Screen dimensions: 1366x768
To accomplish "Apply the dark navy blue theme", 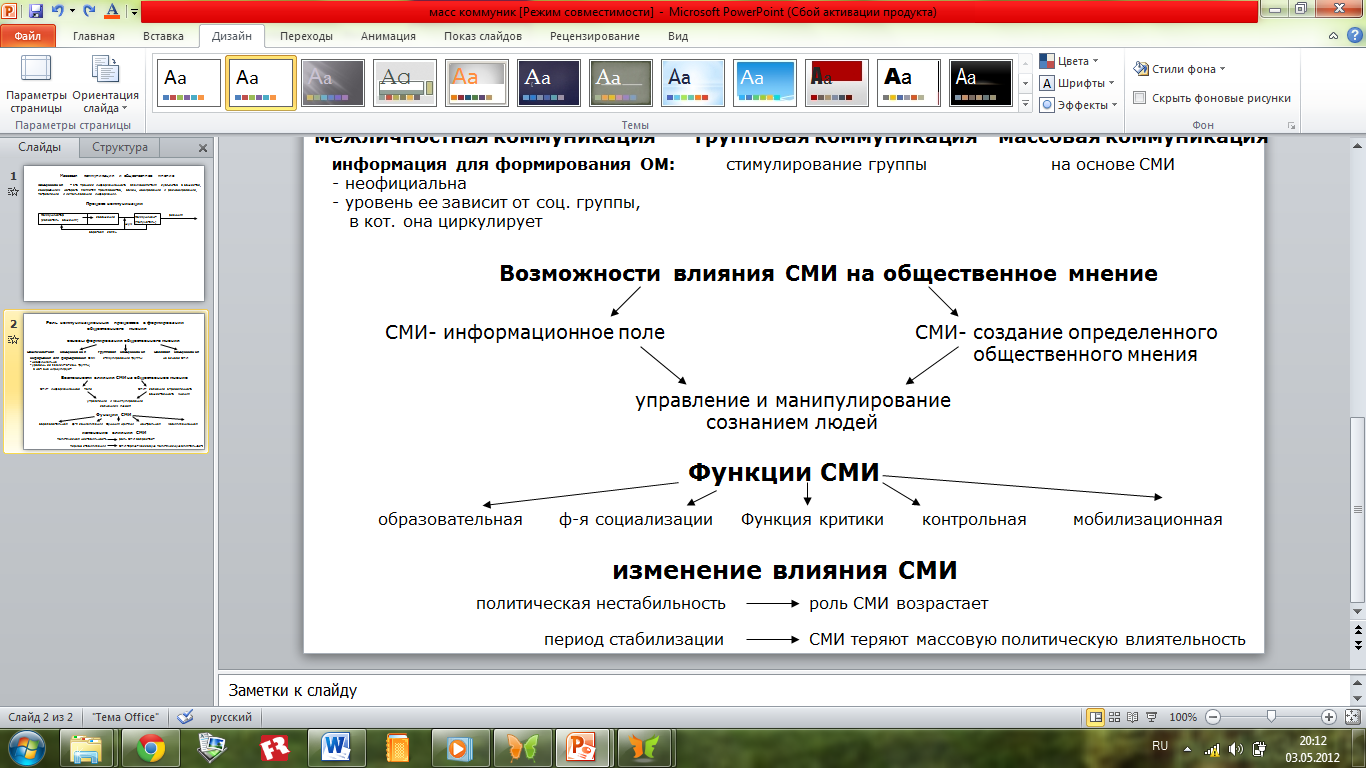I will click(549, 83).
